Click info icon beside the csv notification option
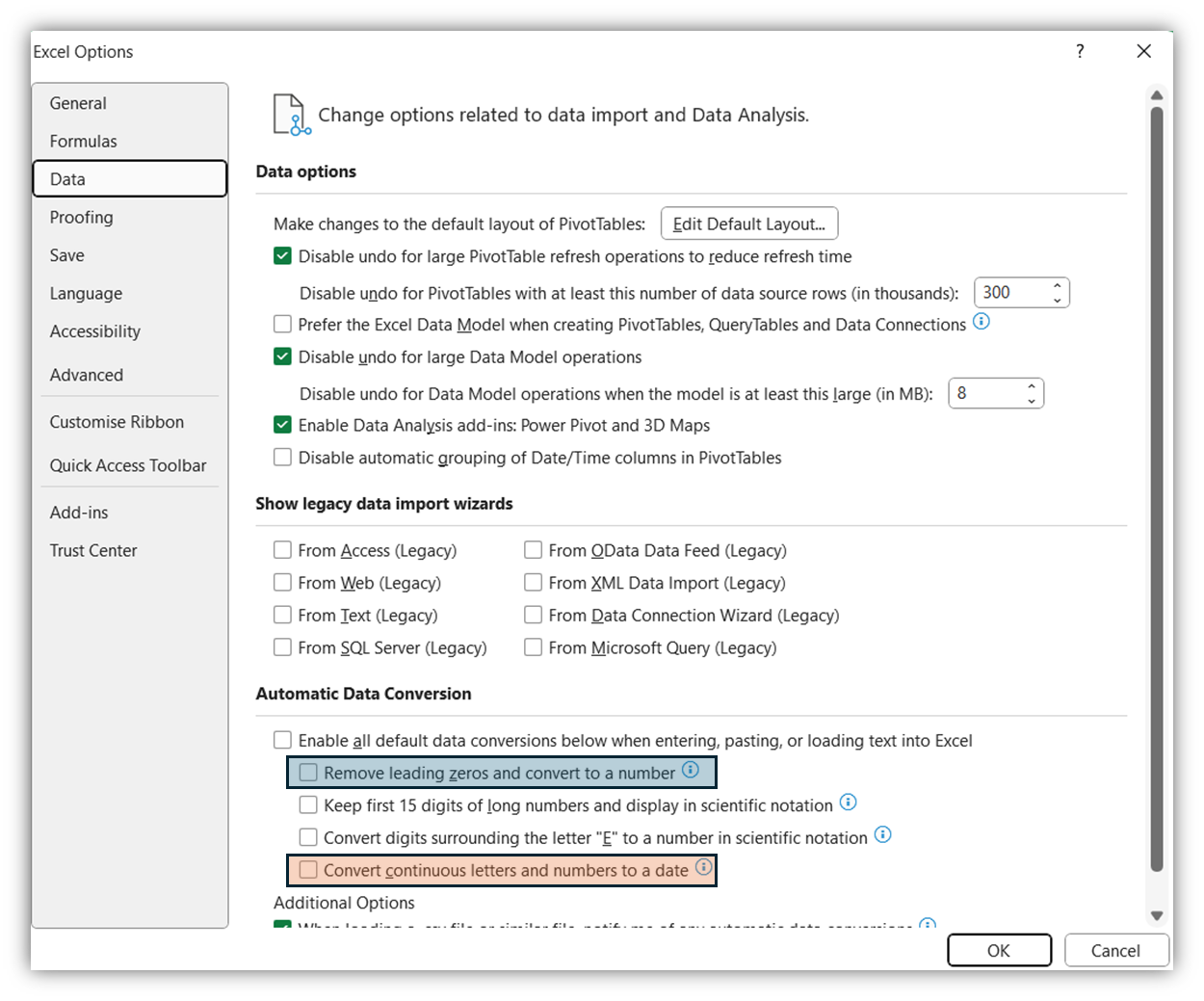This screenshot has height=1001, width=1204. pyautogui.click(x=928, y=924)
